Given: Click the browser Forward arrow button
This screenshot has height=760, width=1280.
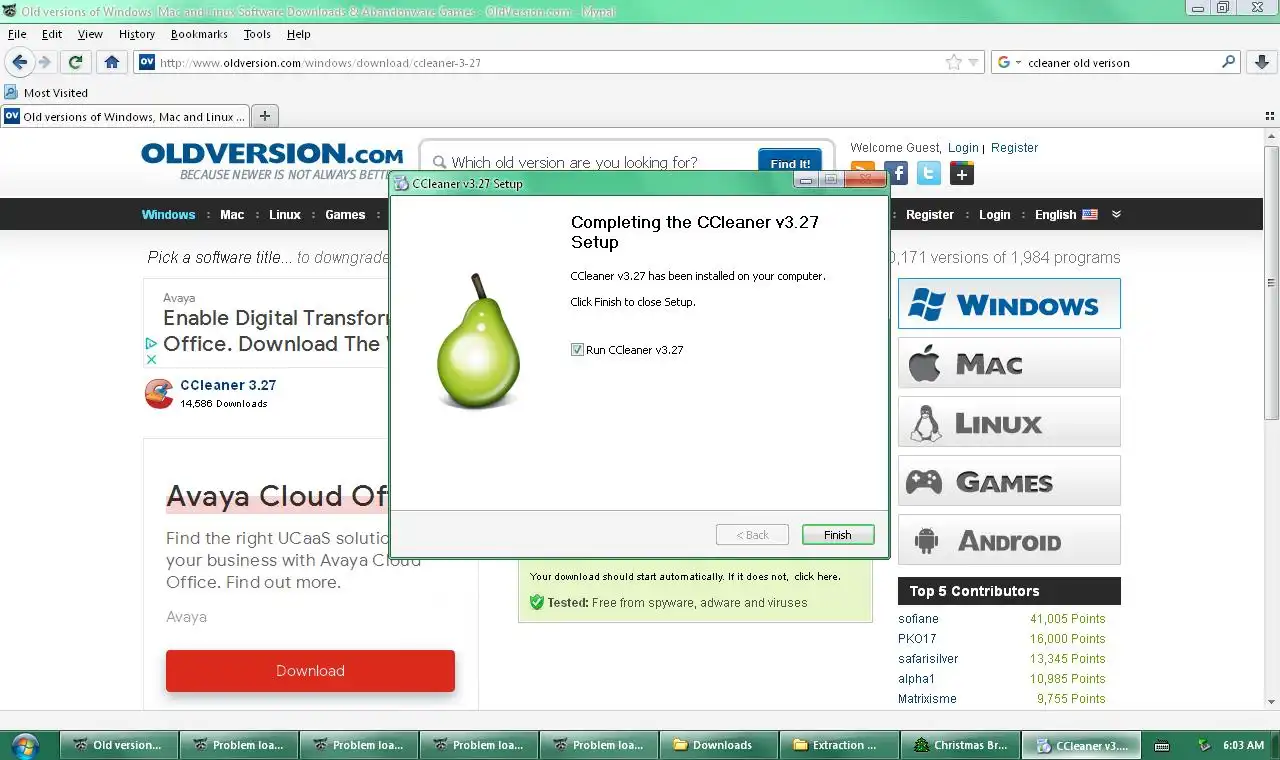Looking at the screenshot, I should click(44, 62).
